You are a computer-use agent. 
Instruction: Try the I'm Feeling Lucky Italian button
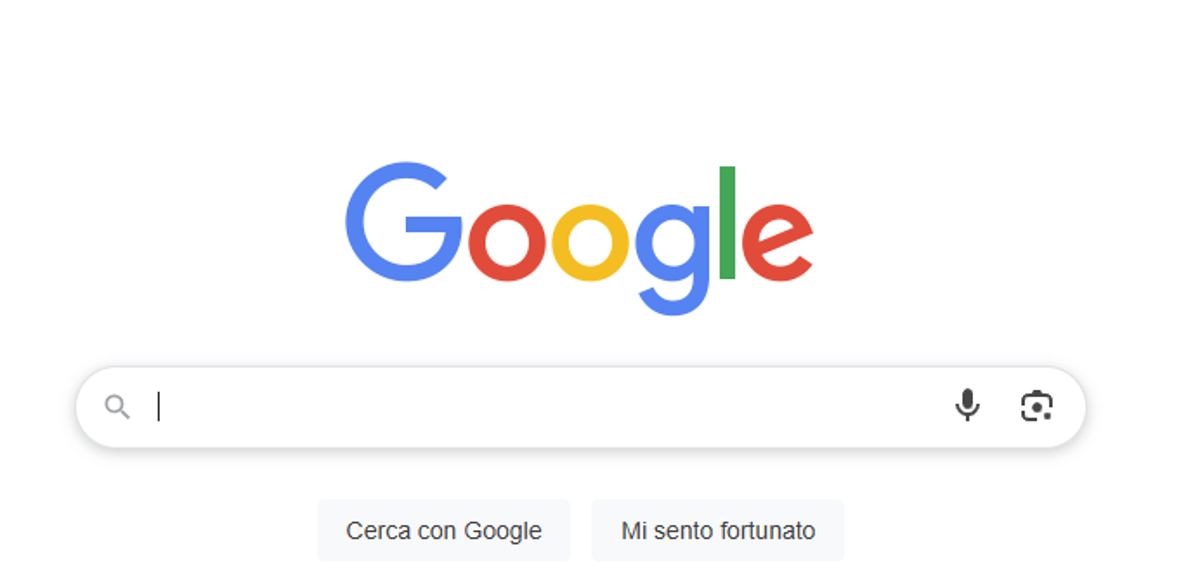click(x=718, y=530)
